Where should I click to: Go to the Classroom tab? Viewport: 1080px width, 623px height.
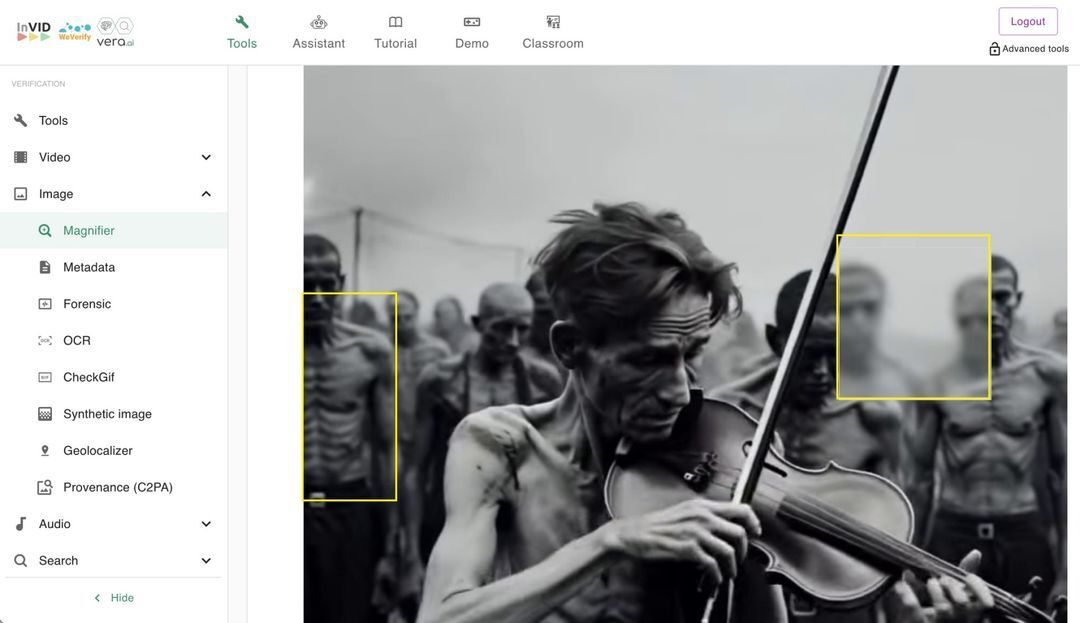pyautogui.click(x=553, y=32)
